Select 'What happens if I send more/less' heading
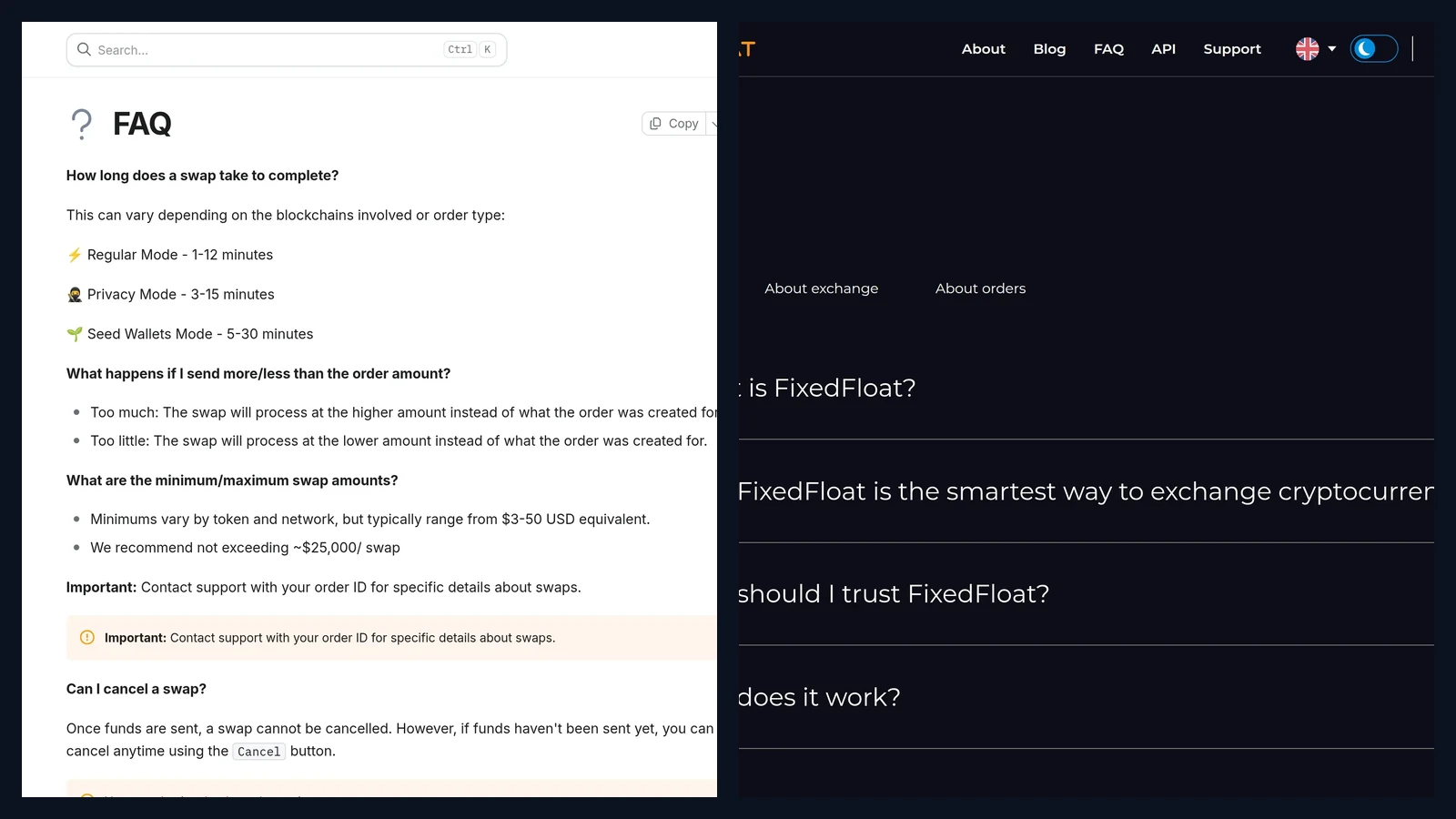1456x819 pixels. click(258, 374)
